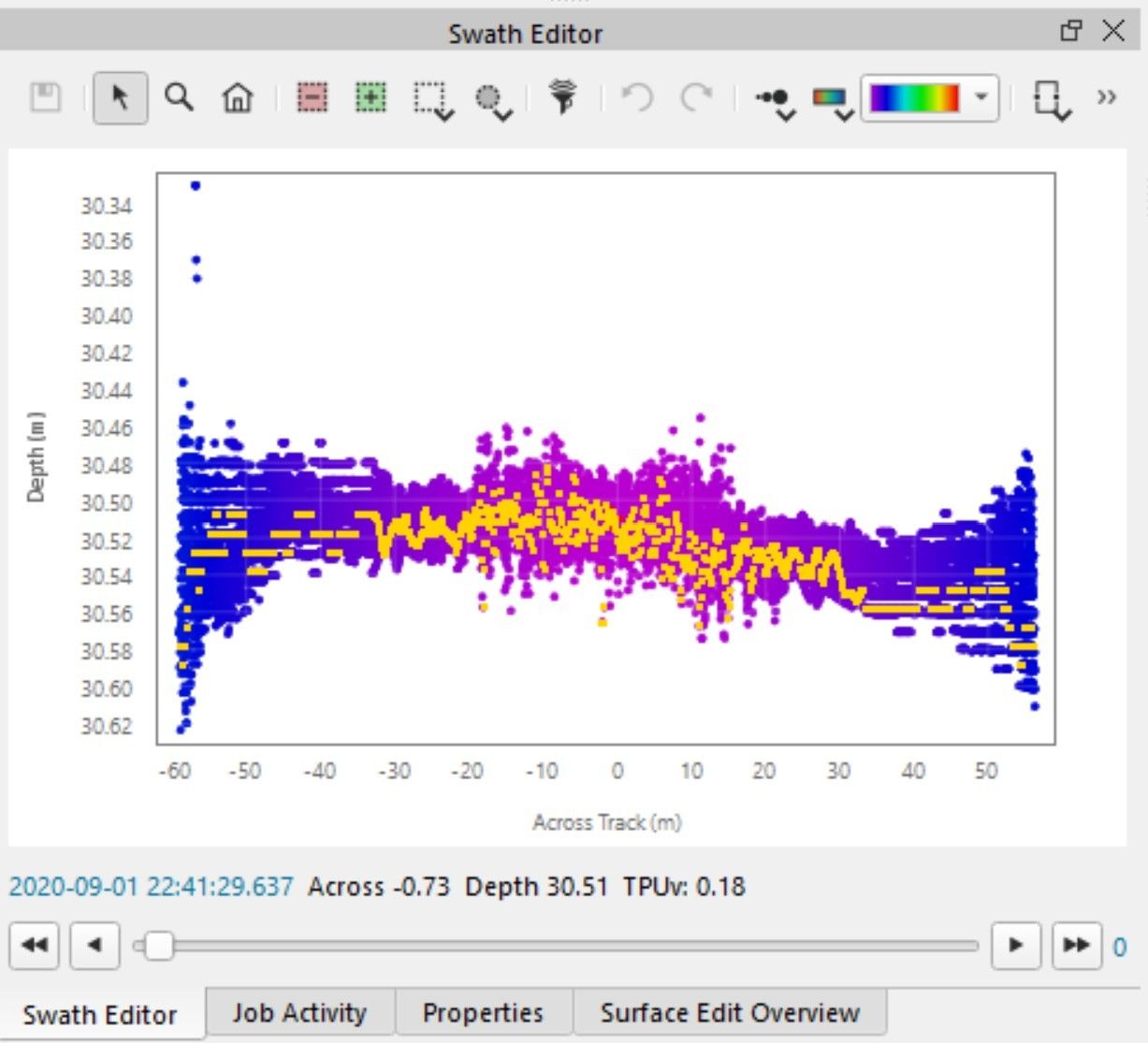
Task: Run the tornado filter tool
Action: coord(562,98)
